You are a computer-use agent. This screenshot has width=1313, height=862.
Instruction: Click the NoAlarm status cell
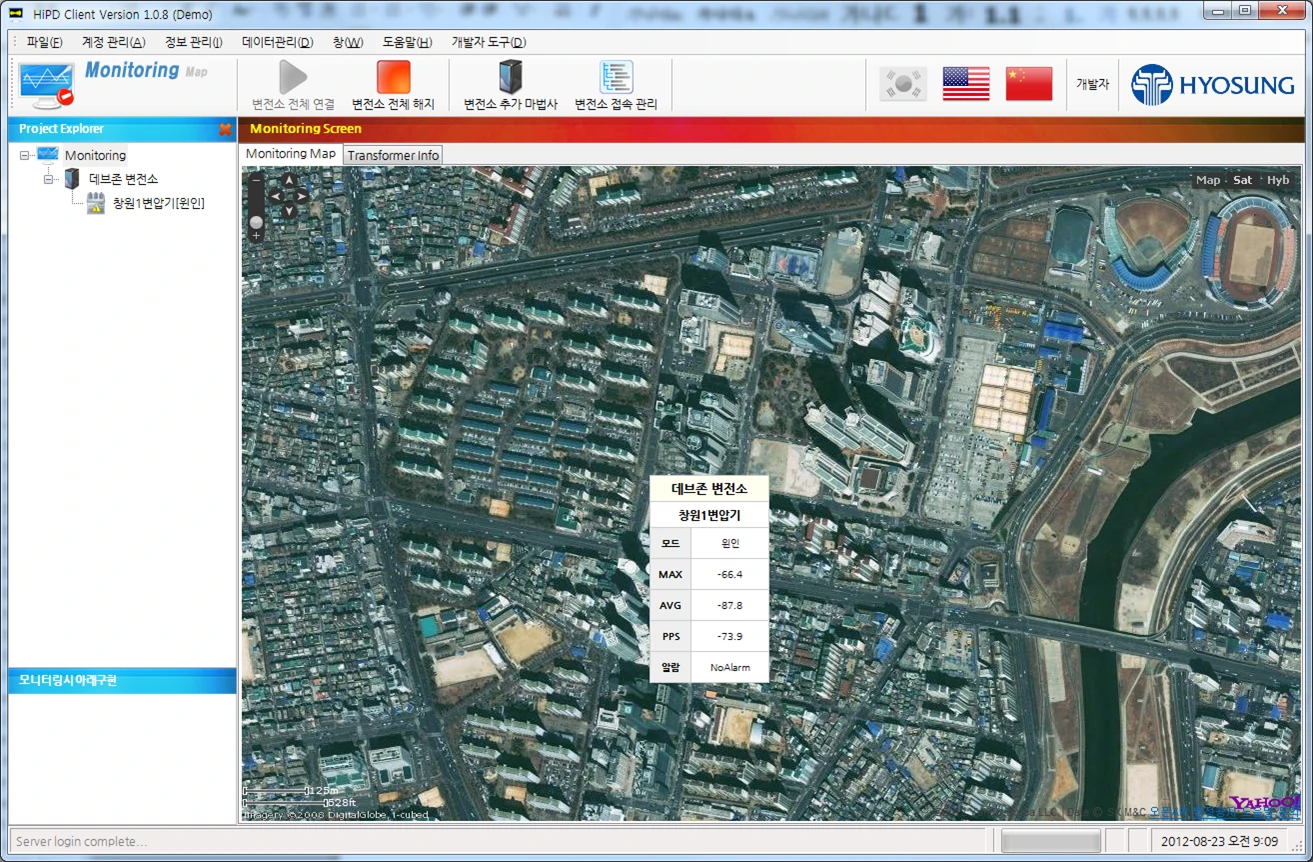pyautogui.click(x=730, y=667)
